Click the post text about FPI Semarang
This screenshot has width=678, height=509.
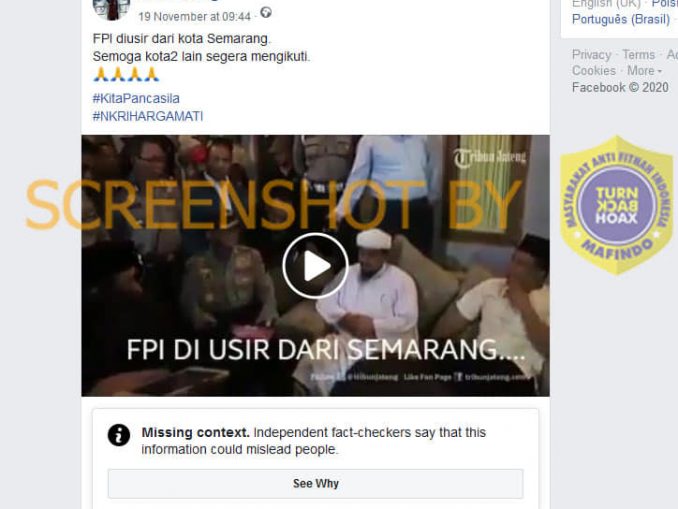pyautogui.click(x=201, y=48)
